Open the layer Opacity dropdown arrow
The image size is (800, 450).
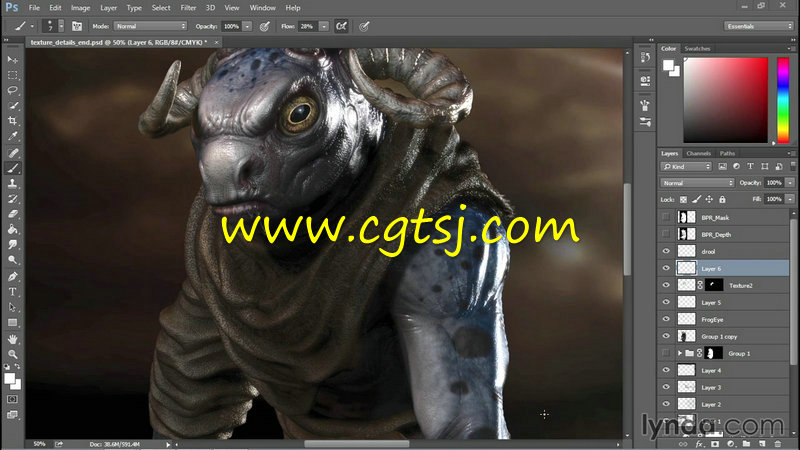click(790, 183)
